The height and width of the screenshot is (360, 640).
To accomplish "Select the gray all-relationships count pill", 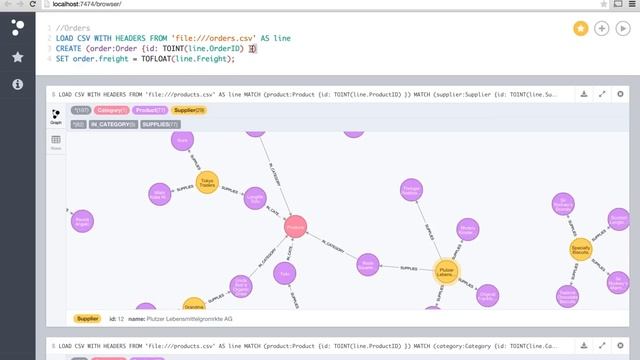I will click(78, 124).
